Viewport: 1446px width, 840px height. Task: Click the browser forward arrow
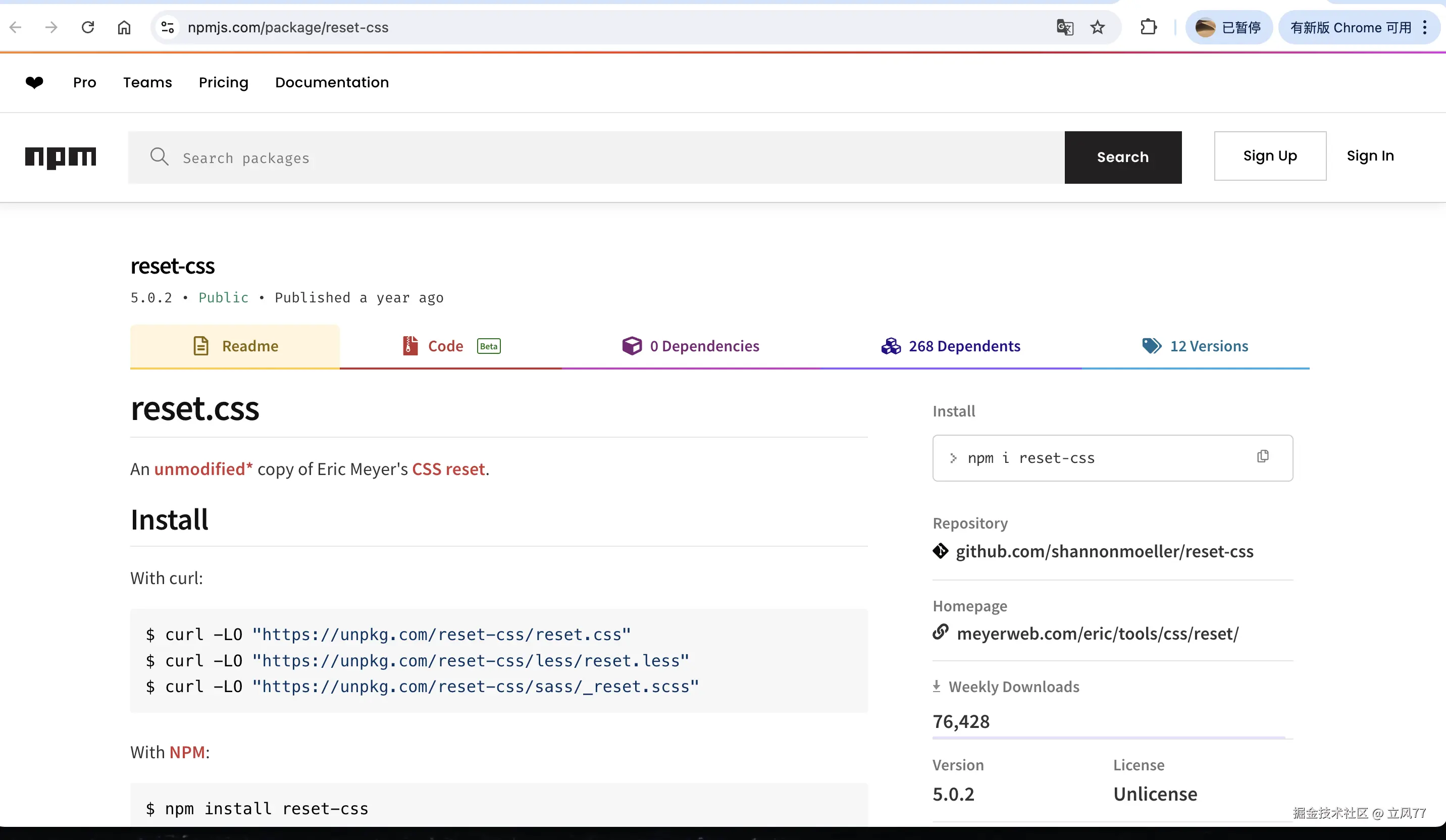[x=51, y=27]
